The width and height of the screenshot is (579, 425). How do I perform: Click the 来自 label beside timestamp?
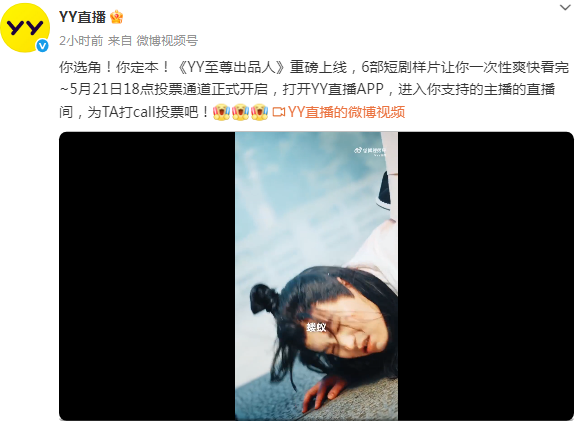[x=120, y=41]
